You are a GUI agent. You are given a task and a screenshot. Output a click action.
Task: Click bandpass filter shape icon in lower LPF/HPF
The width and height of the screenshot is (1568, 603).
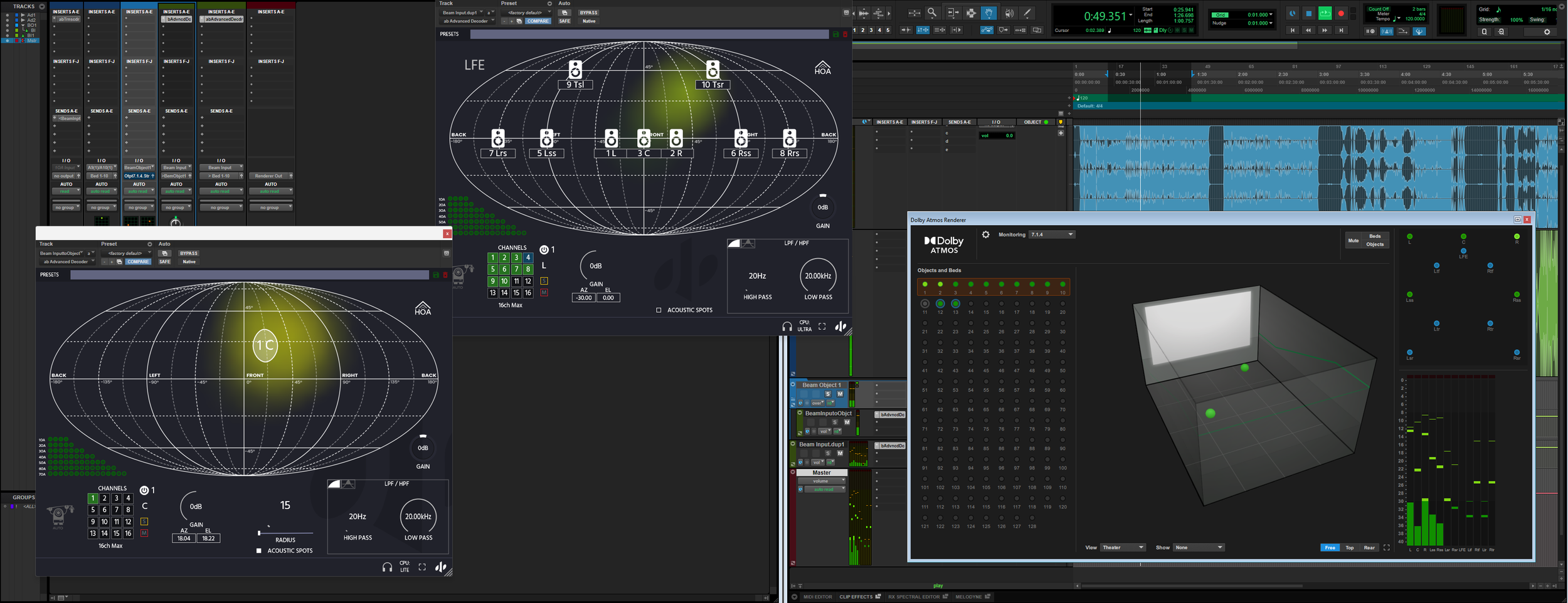pyautogui.click(x=349, y=484)
